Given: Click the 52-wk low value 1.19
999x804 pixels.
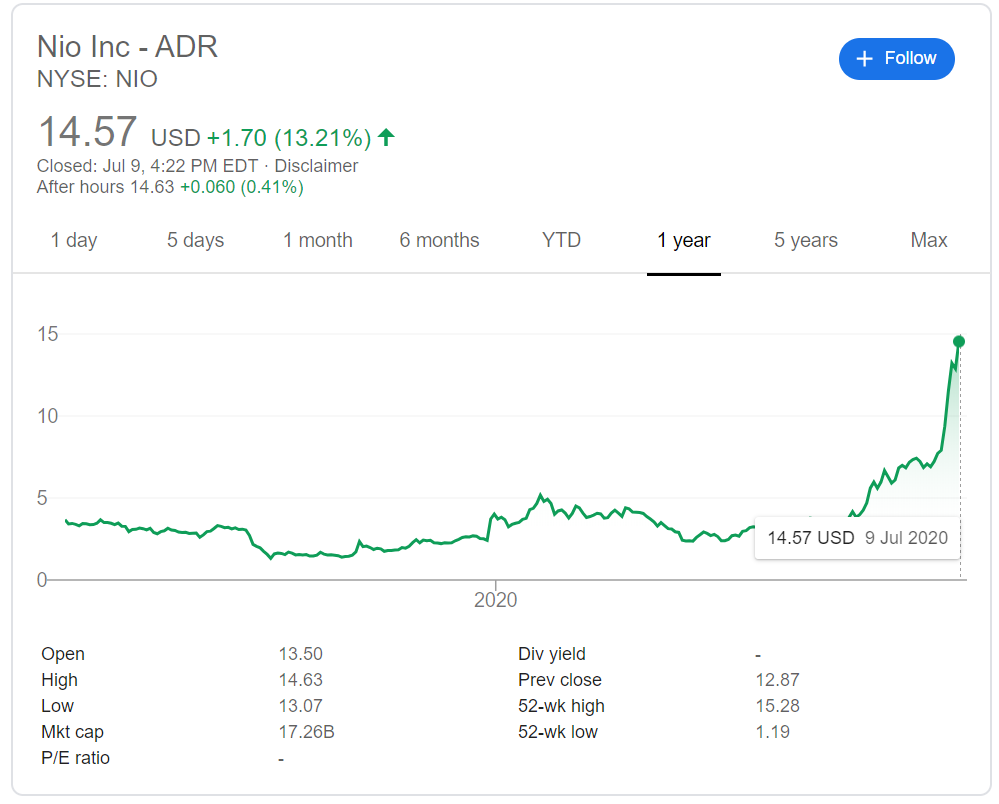Looking at the screenshot, I should tap(772, 732).
